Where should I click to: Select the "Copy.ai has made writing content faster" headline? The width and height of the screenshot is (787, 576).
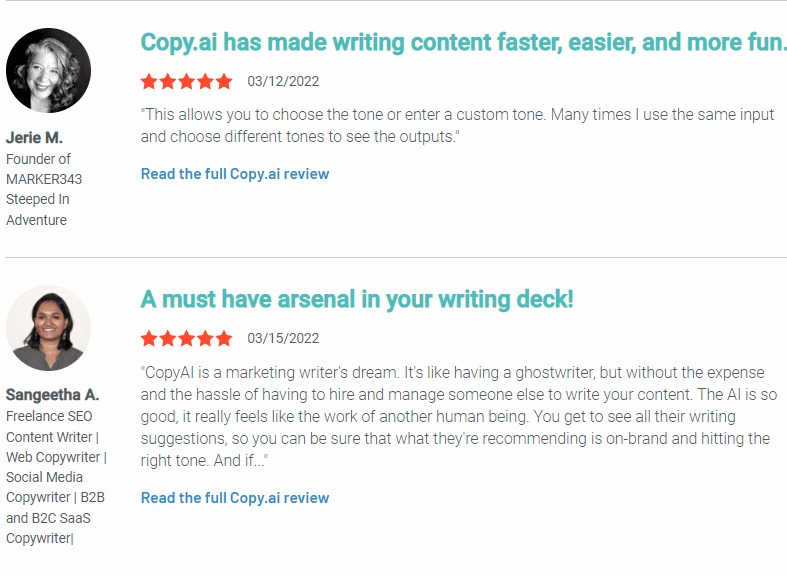pyautogui.click(x=463, y=43)
